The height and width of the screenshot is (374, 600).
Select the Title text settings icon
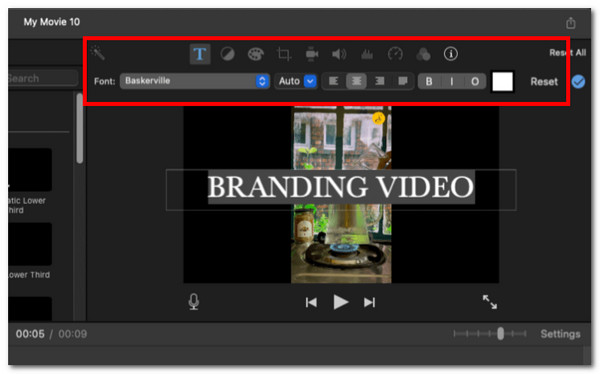click(x=200, y=54)
